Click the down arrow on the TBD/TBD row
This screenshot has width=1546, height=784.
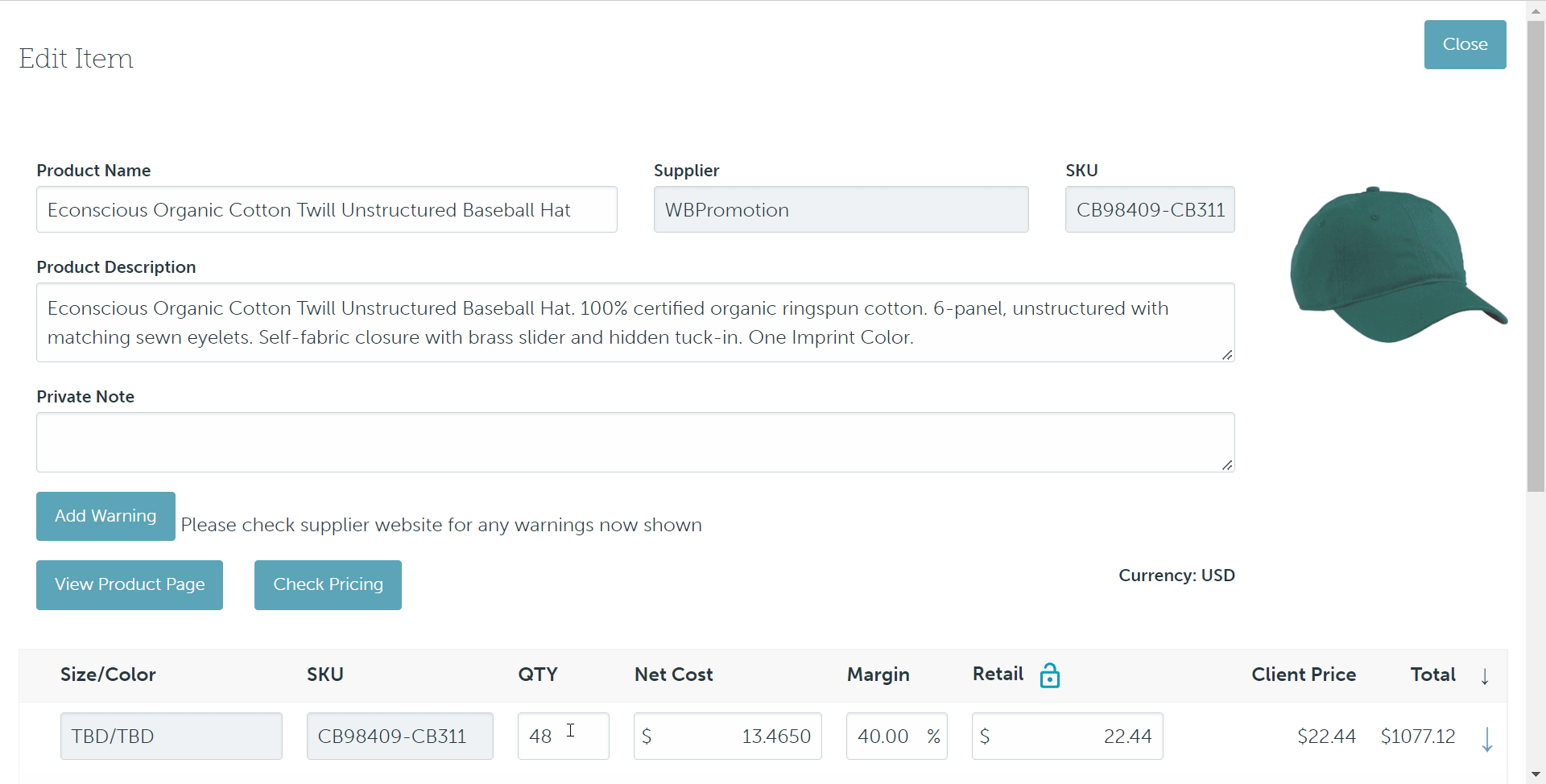pyautogui.click(x=1486, y=738)
